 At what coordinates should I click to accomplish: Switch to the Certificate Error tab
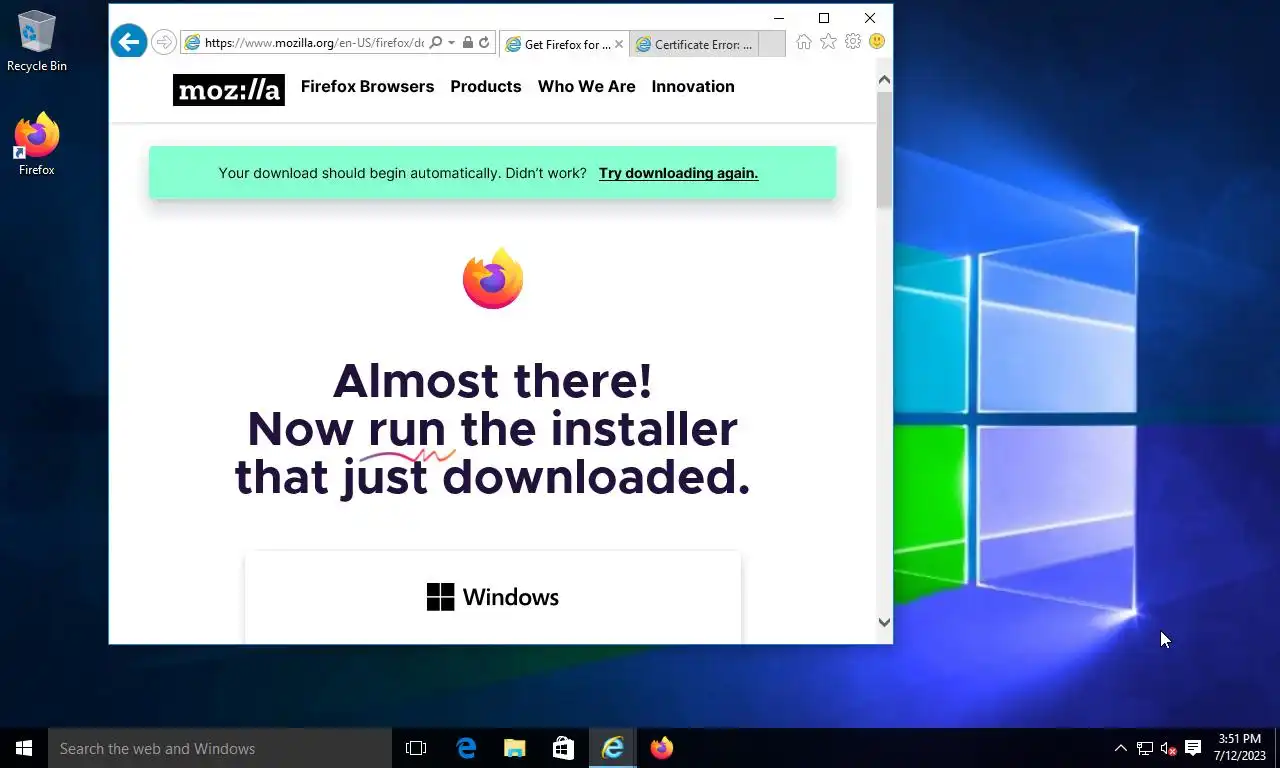click(694, 44)
